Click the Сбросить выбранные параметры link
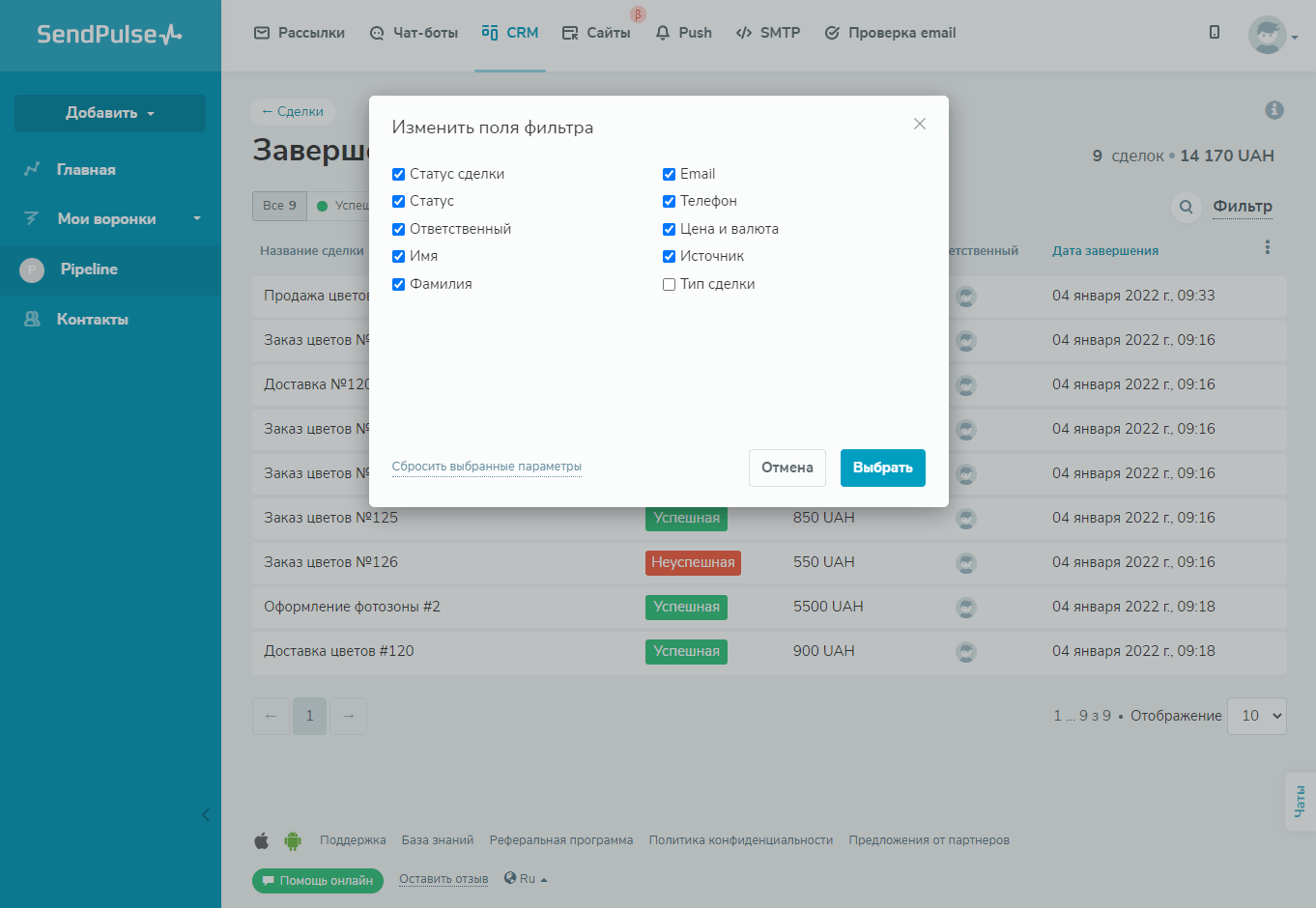Screen dimensions: 1316x908 coord(486,467)
